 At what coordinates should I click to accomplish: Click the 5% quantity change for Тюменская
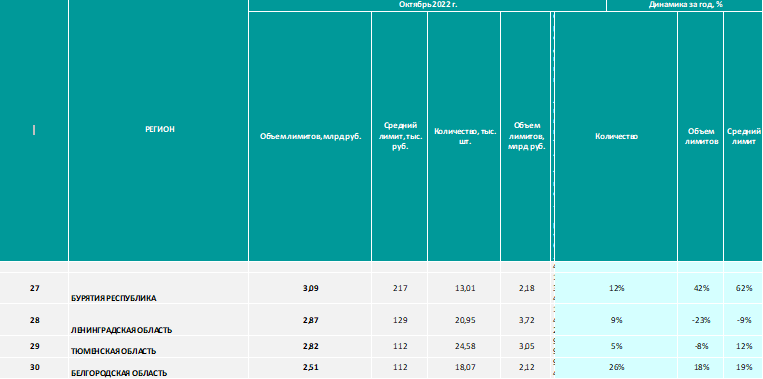coord(616,346)
